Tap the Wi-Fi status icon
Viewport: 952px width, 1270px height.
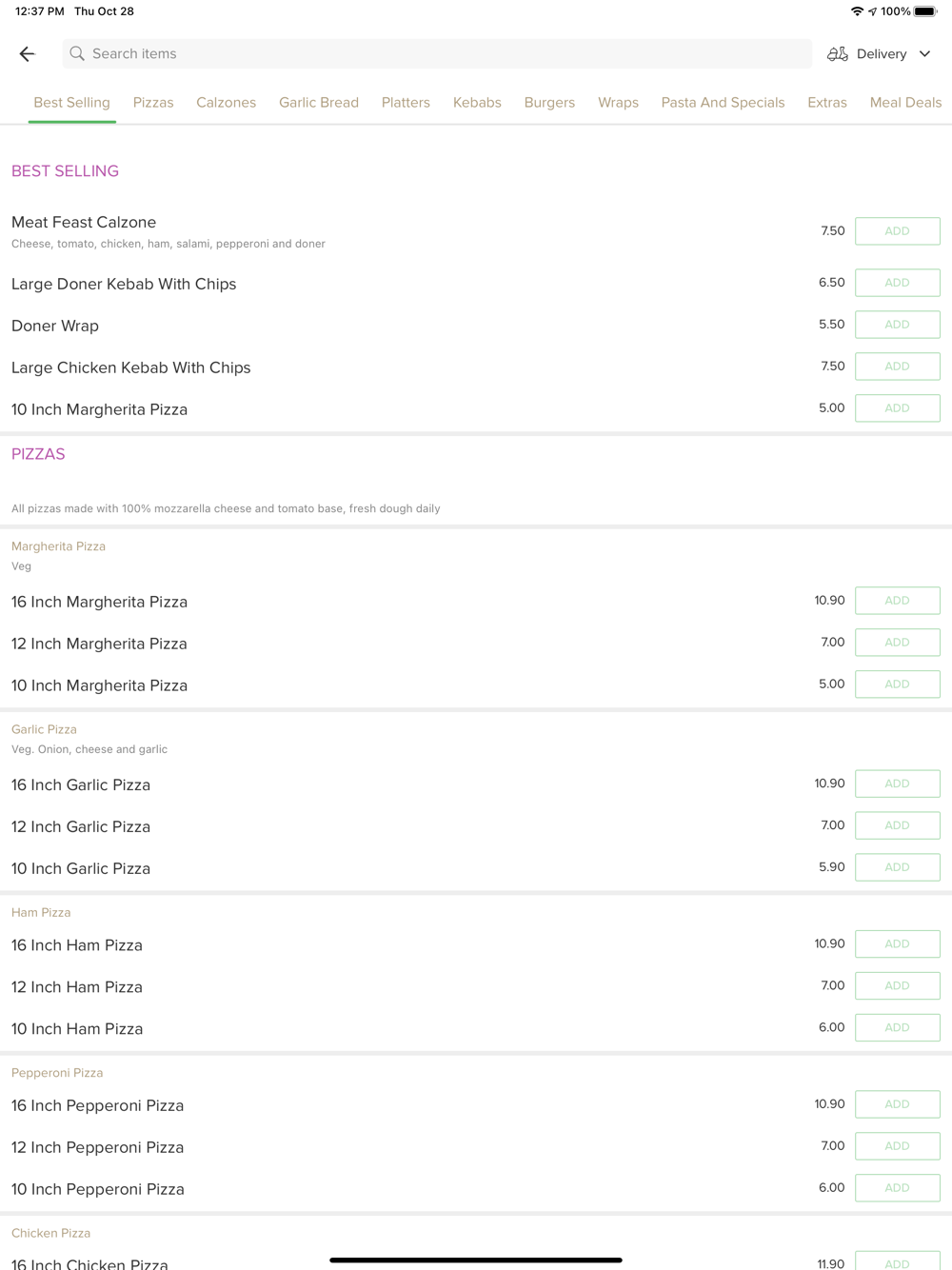pyautogui.click(x=857, y=11)
